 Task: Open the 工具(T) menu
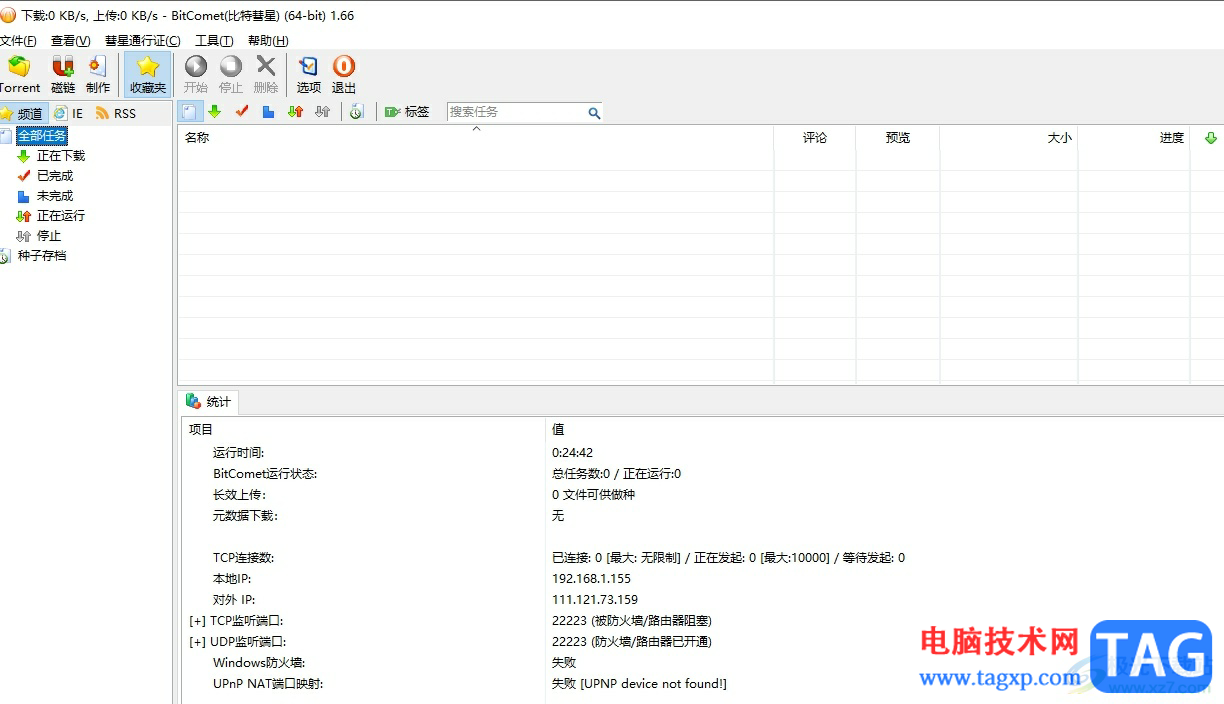tap(214, 41)
